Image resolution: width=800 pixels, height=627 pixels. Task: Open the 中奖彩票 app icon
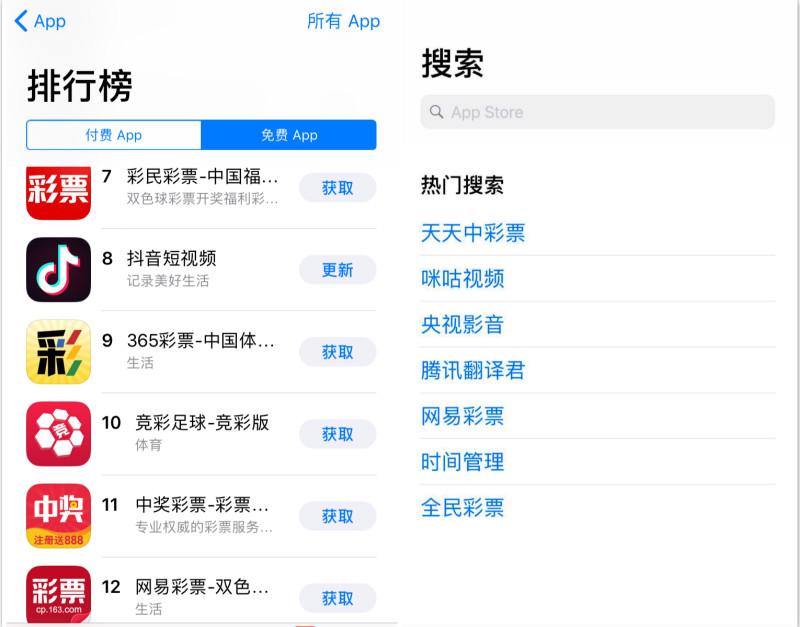(58, 516)
